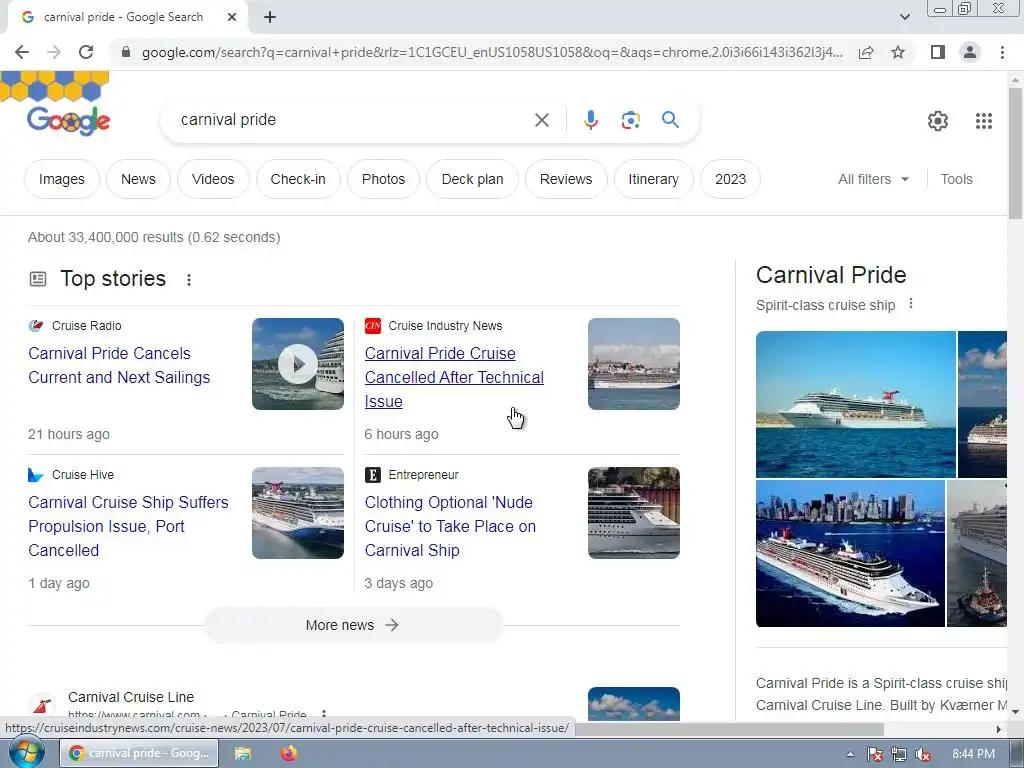The image size is (1024, 768).
Task: Select the Photos filter chip
Action: (x=383, y=179)
